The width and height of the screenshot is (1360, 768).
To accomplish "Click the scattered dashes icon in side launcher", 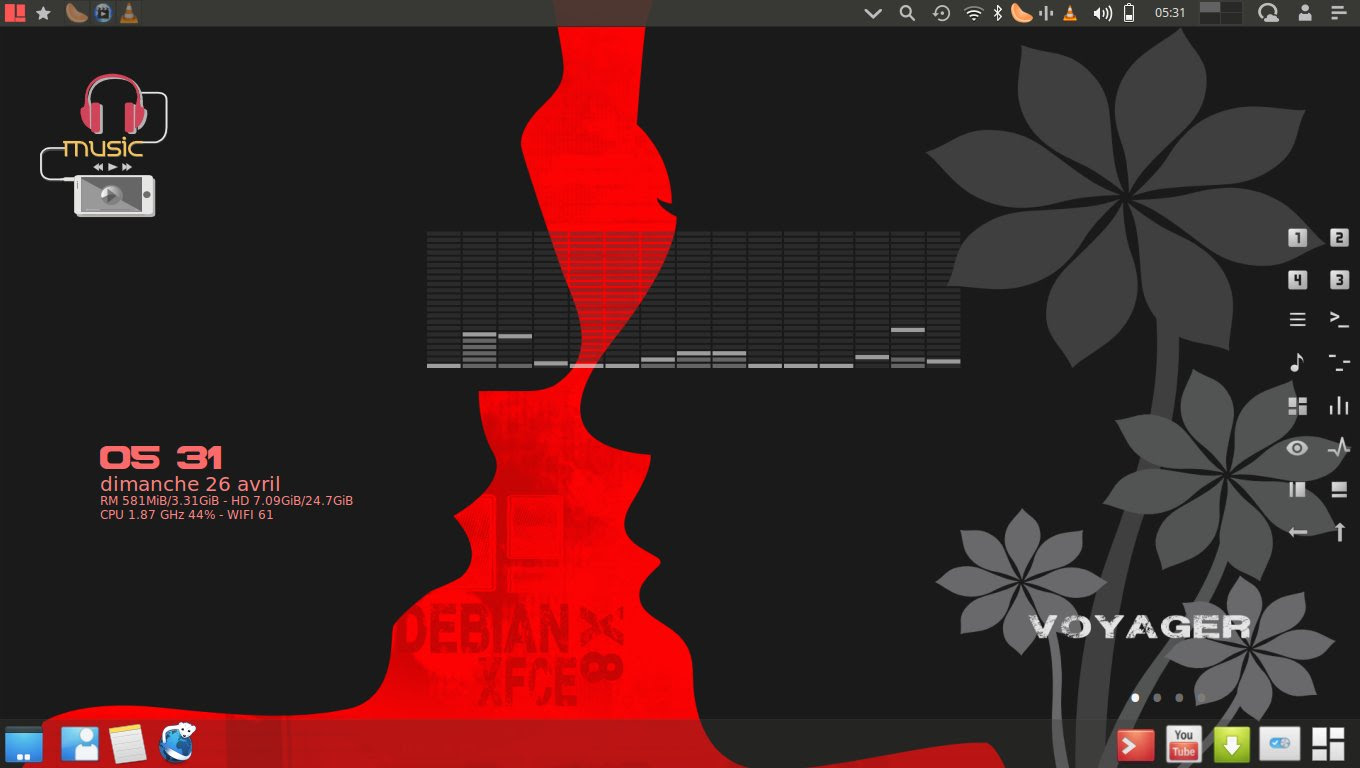I will [1339, 362].
